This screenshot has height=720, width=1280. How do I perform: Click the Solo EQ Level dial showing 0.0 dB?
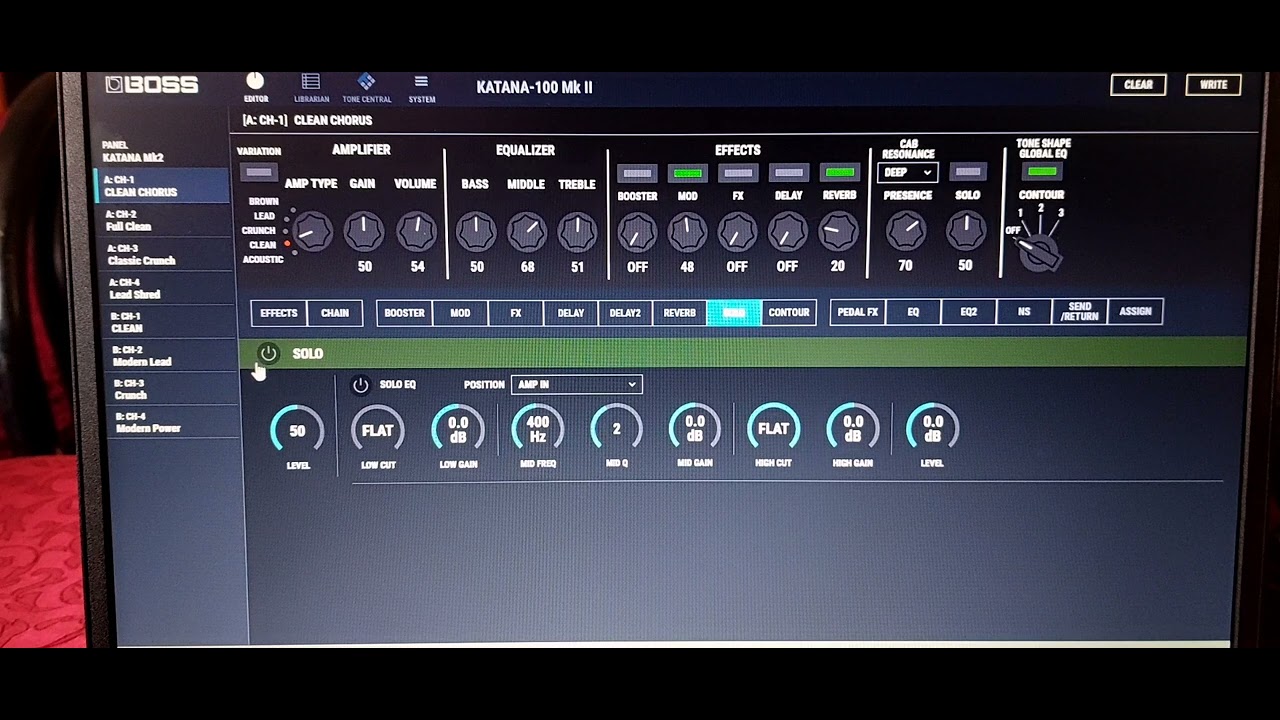point(932,429)
